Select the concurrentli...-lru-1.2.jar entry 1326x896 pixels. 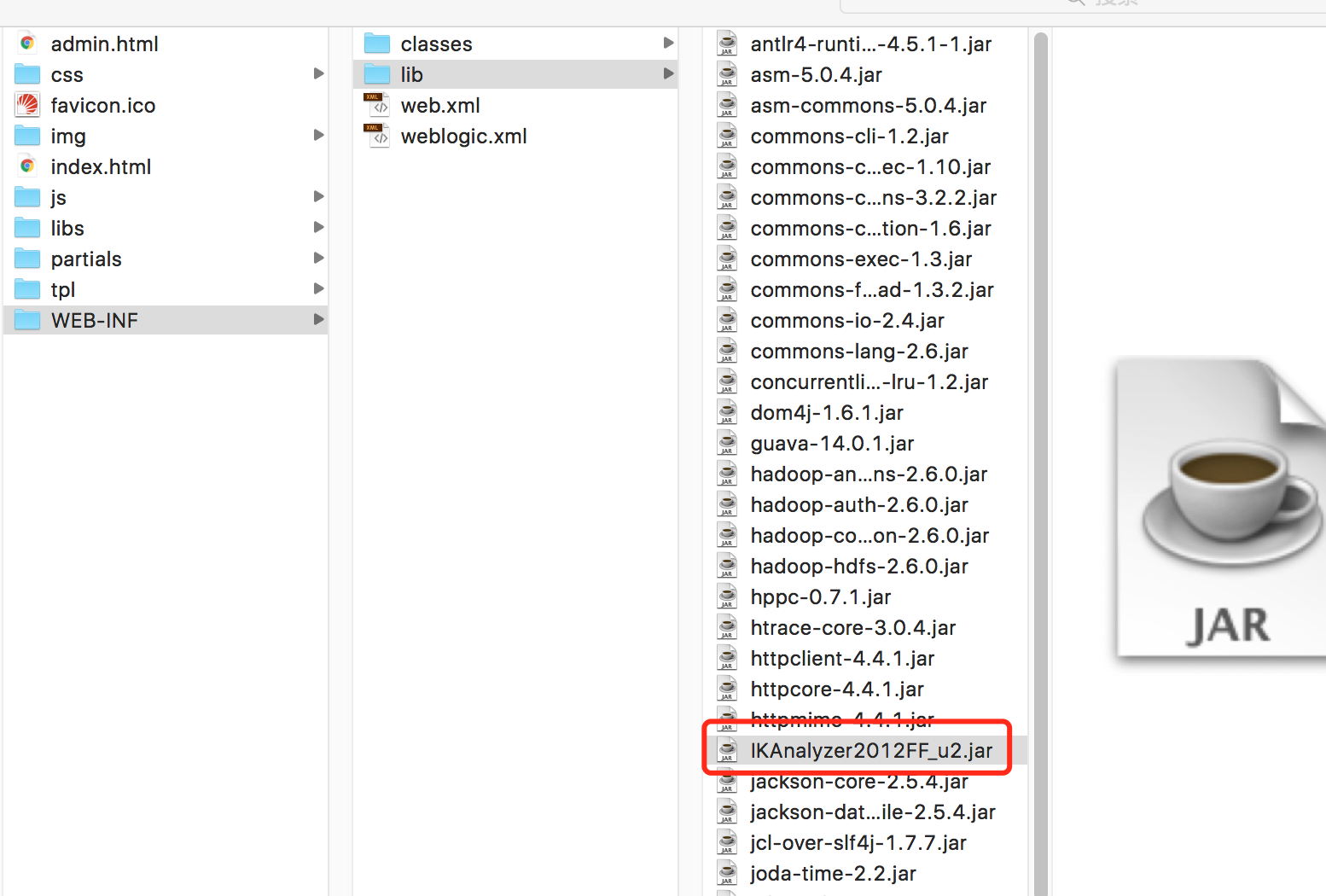click(869, 381)
